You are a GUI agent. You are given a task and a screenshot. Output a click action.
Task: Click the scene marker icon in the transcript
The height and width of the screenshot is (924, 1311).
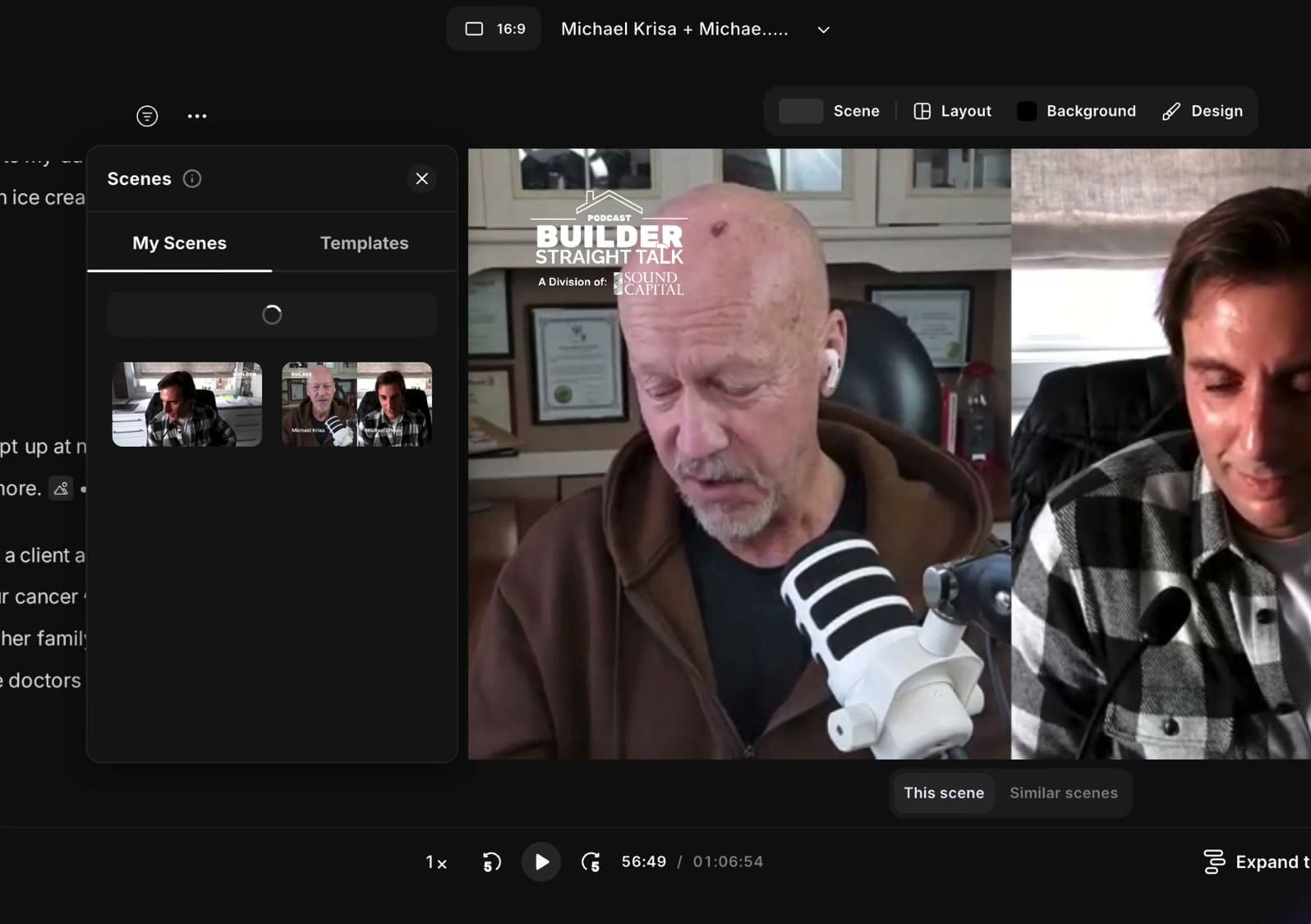(61, 489)
